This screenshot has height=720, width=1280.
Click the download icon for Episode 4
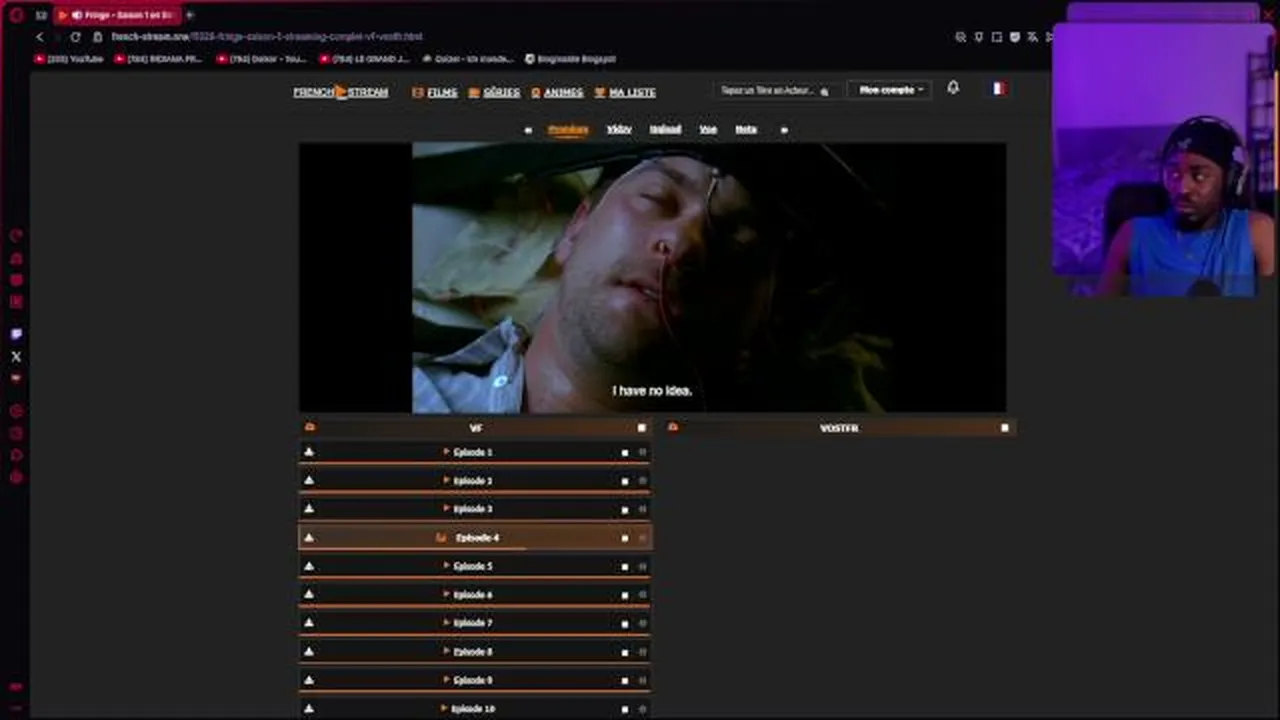click(309, 537)
